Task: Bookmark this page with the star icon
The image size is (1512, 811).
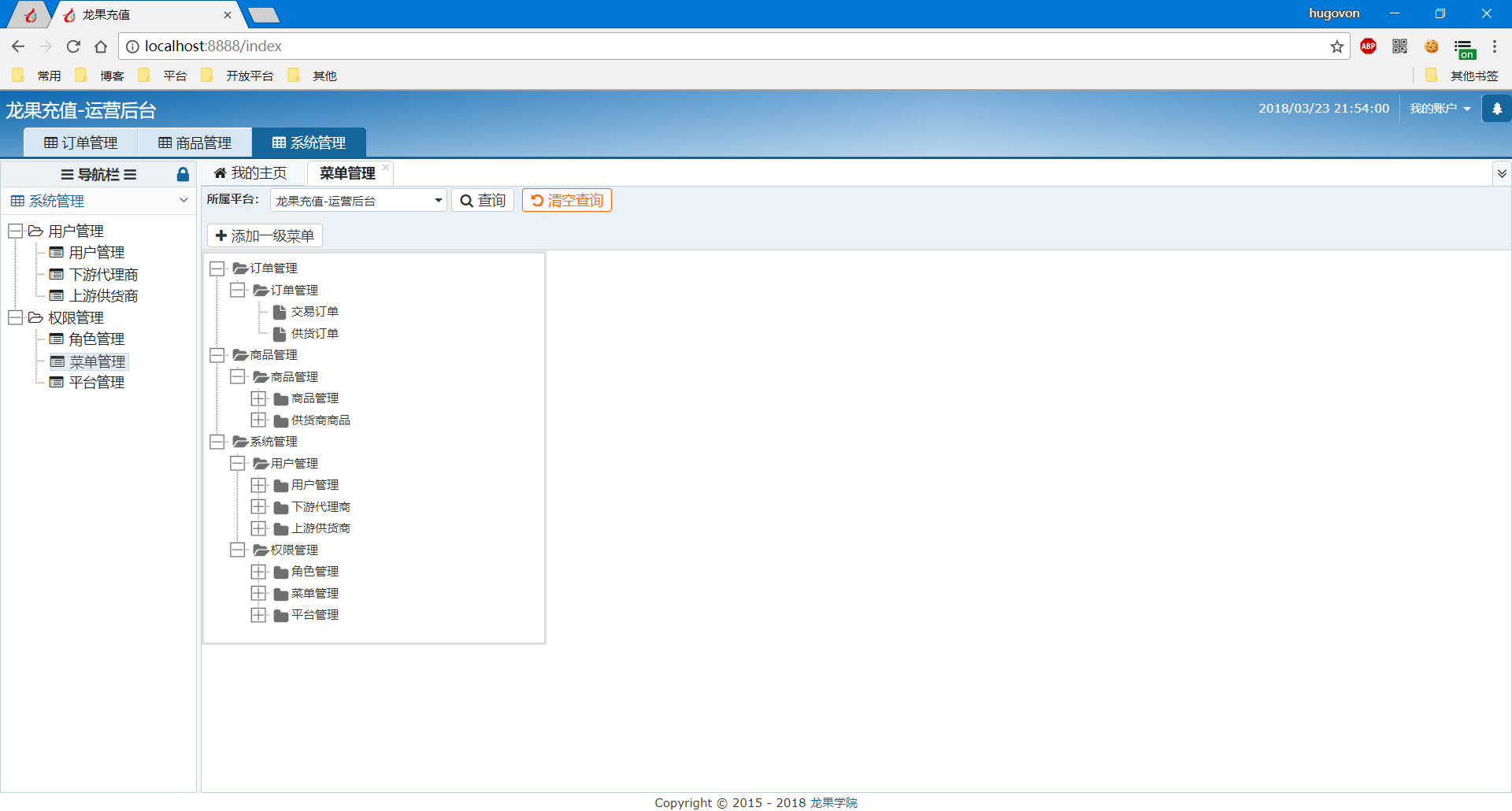Action: tap(1337, 46)
